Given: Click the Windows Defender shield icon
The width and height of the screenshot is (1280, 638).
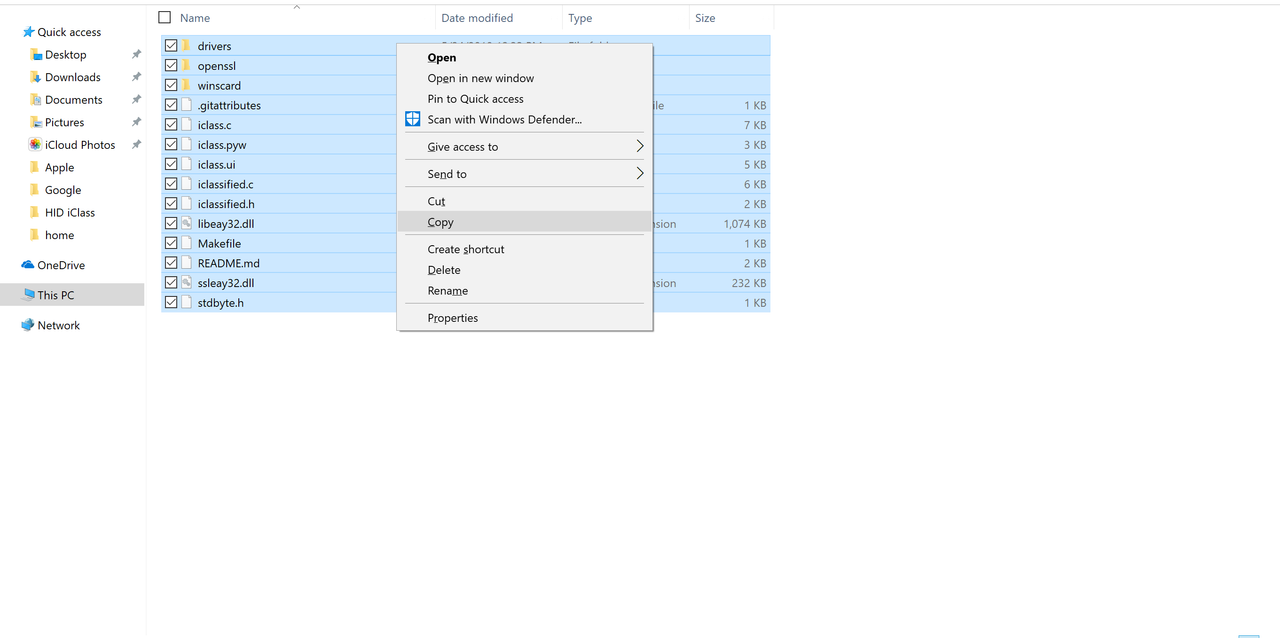Looking at the screenshot, I should pyautogui.click(x=413, y=119).
